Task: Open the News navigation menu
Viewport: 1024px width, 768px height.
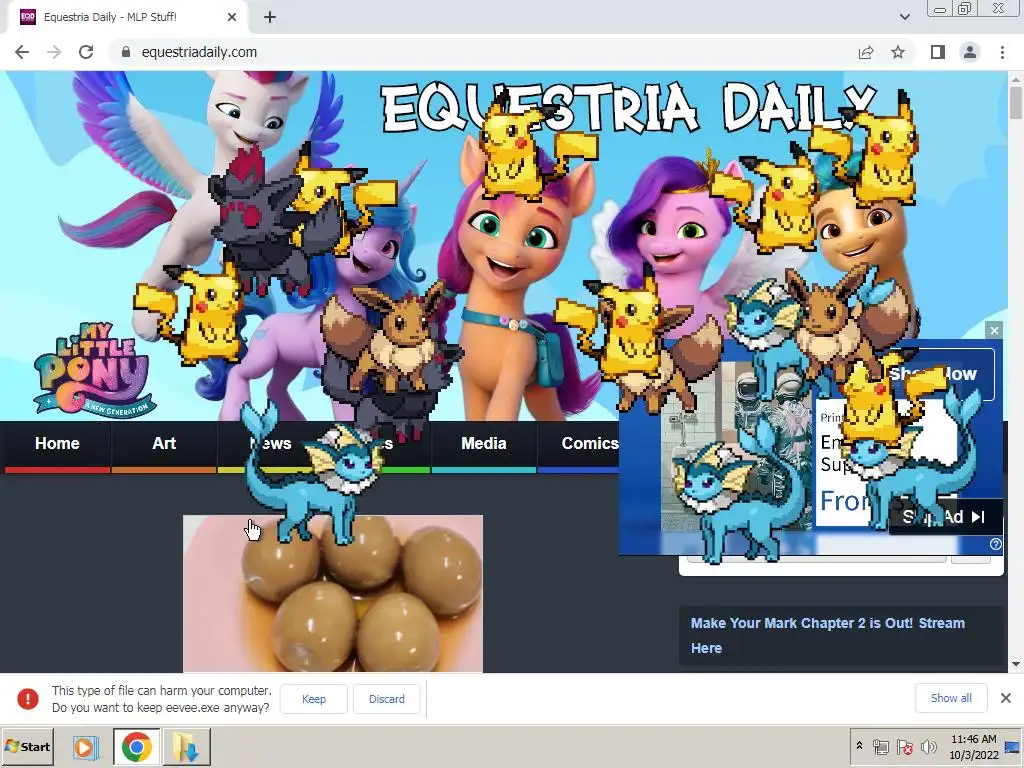Action: tap(270, 443)
